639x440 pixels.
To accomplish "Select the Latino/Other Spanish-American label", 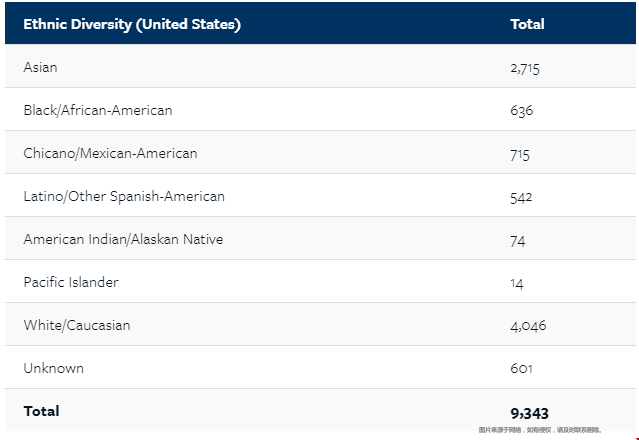I will tap(124, 196).
